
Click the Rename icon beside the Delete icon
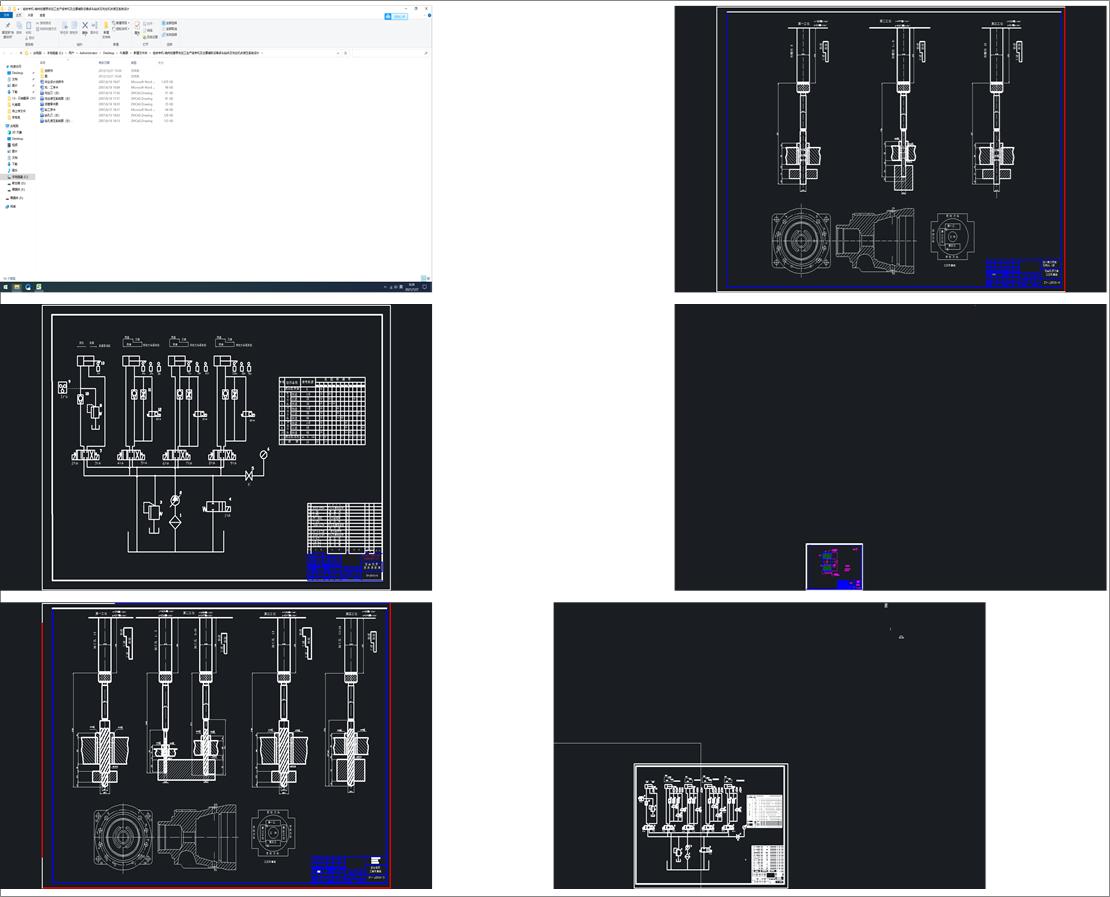point(94,25)
